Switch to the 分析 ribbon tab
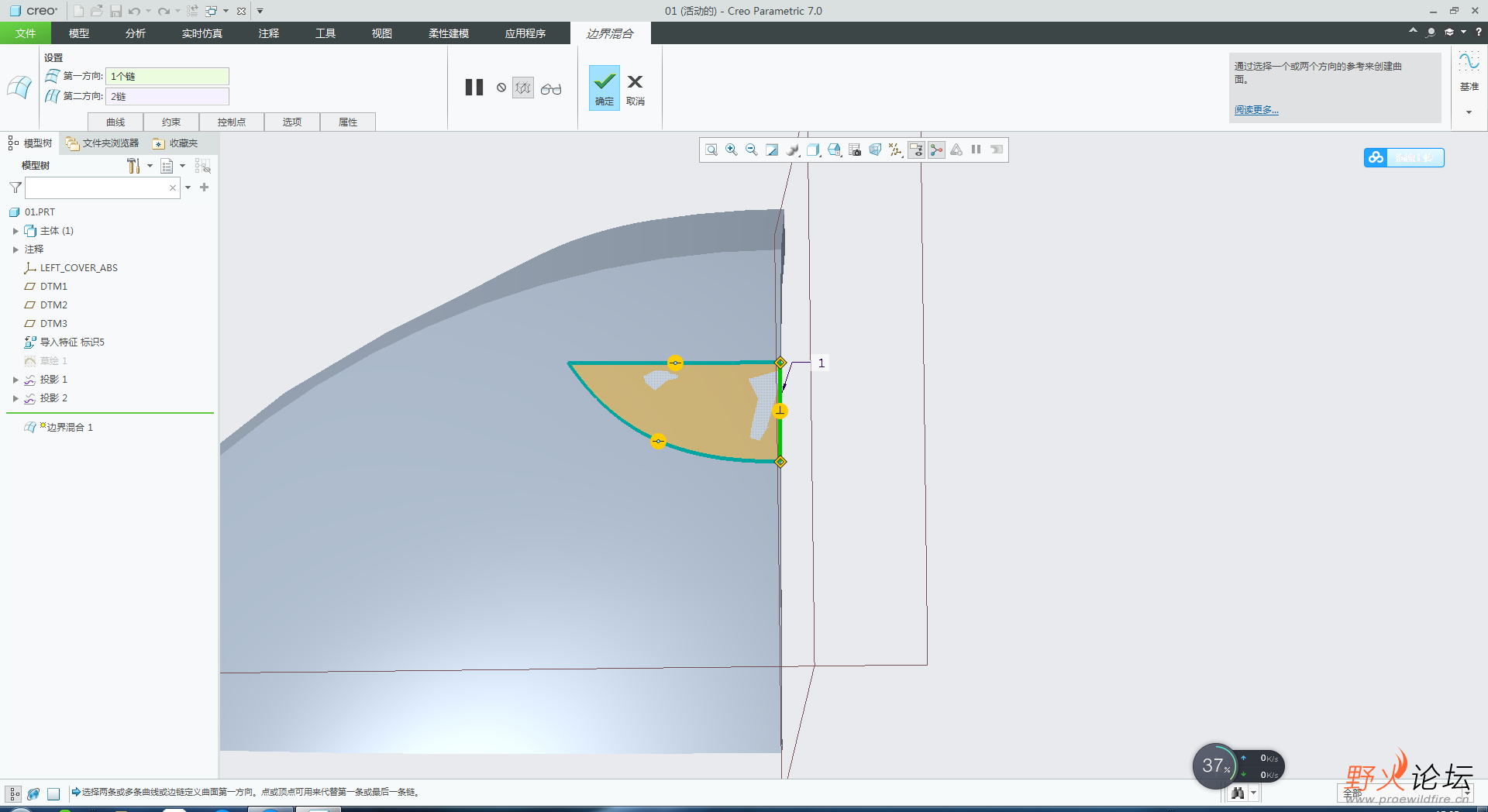Screen dimensions: 1488x812 click(x=136, y=33)
